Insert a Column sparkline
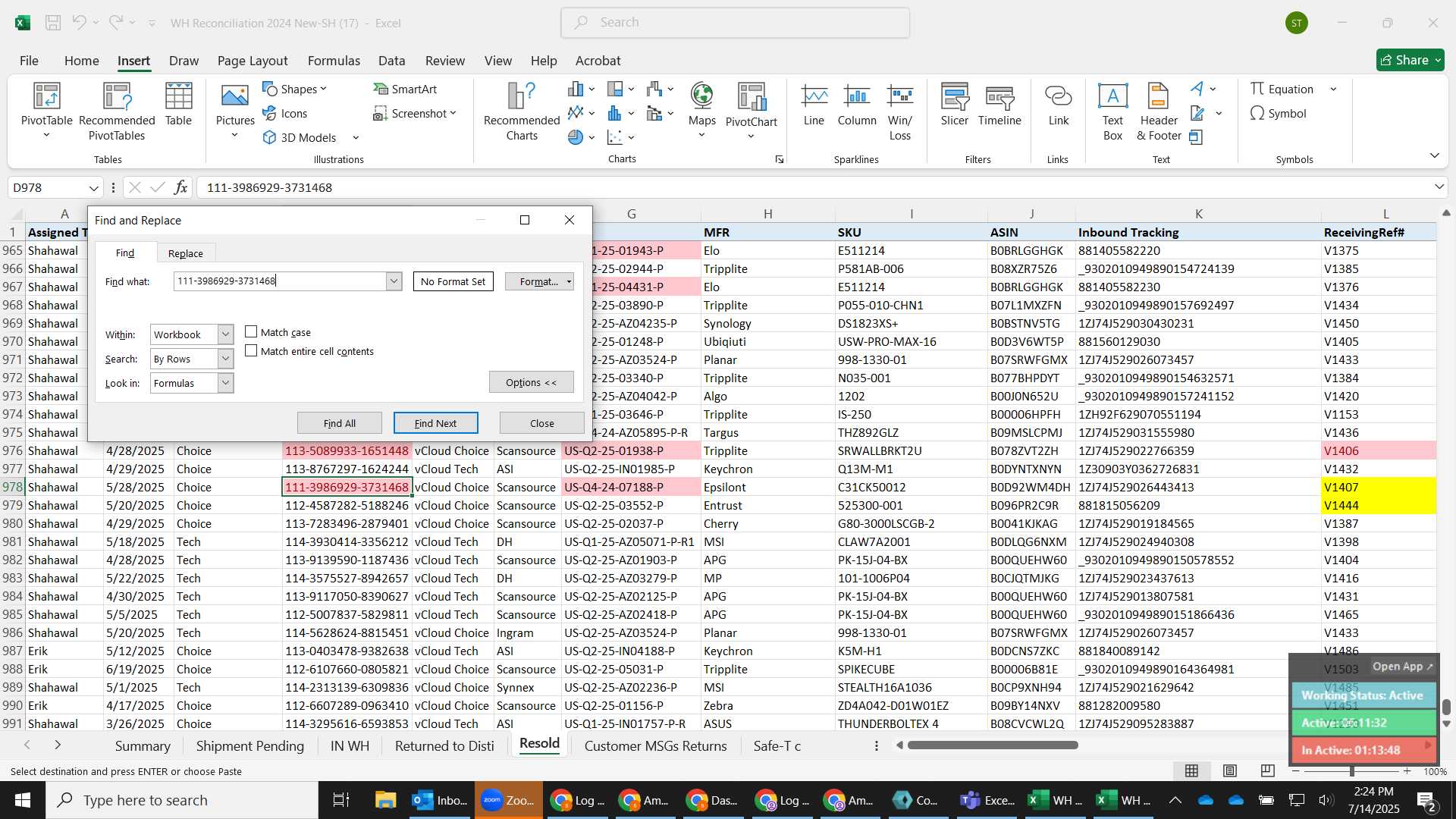The width and height of the screenshot is (1456, 819). coord(857,105)
